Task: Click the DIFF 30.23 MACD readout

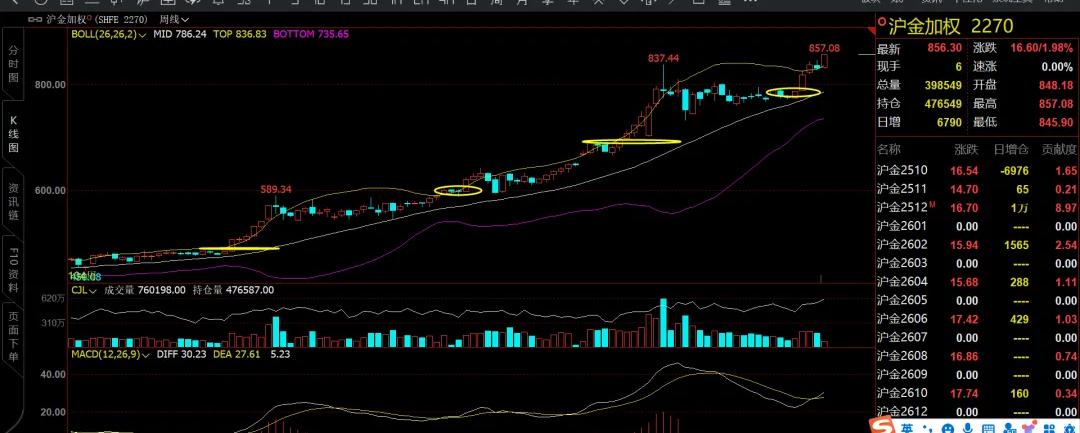Action: 183,355
